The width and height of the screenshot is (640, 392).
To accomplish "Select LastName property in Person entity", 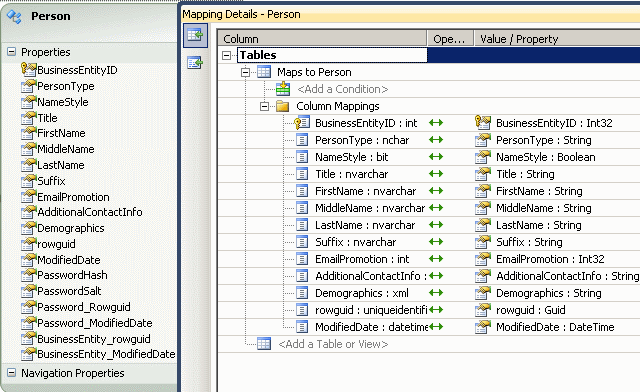I will pyautogui.click(x=61, y=165).
